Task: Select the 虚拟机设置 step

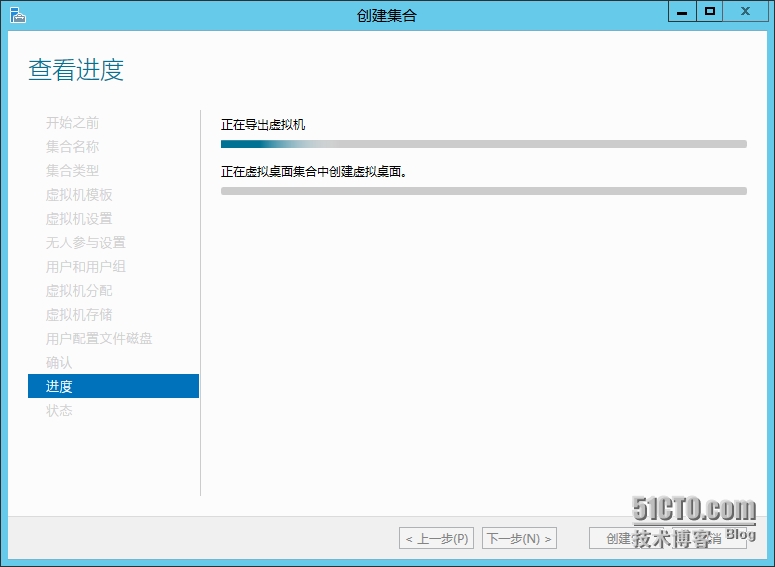Action: (79, 218)
